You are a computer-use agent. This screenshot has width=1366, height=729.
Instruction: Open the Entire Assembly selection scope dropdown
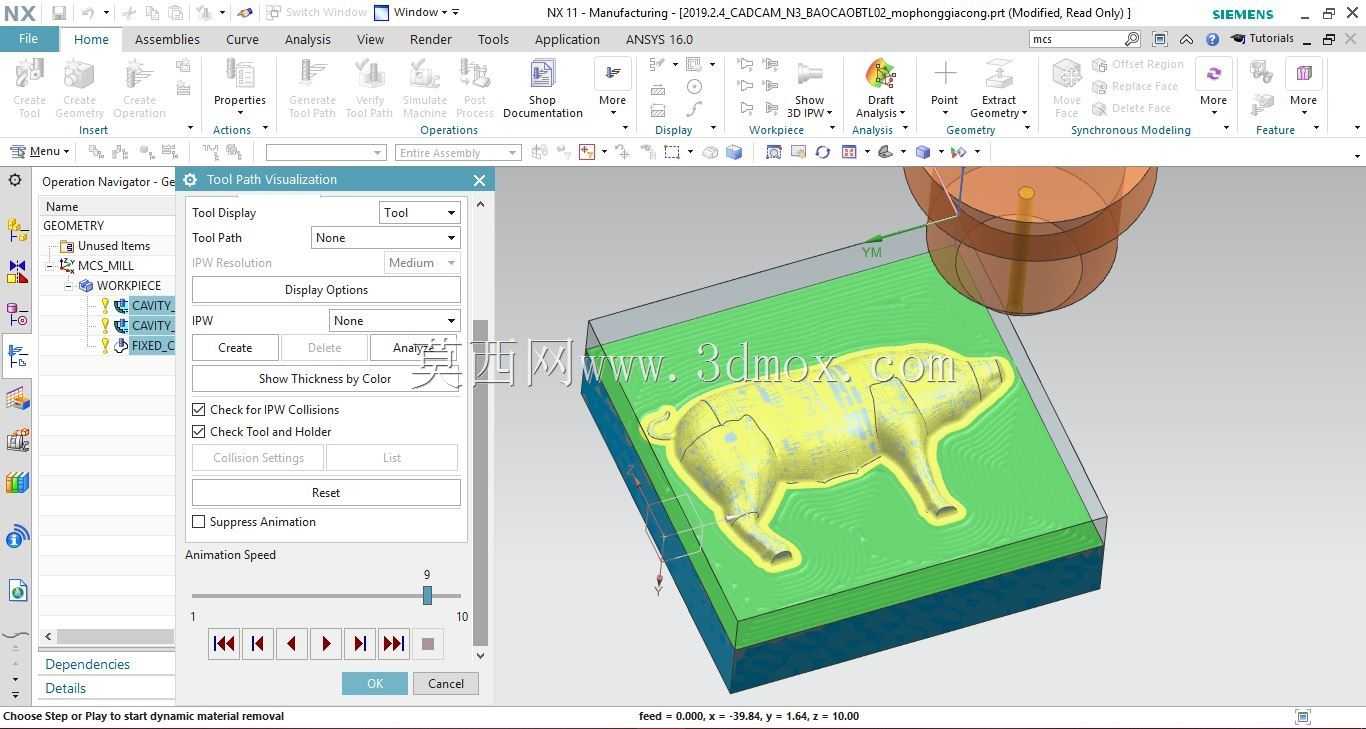[x=458, y=153]
